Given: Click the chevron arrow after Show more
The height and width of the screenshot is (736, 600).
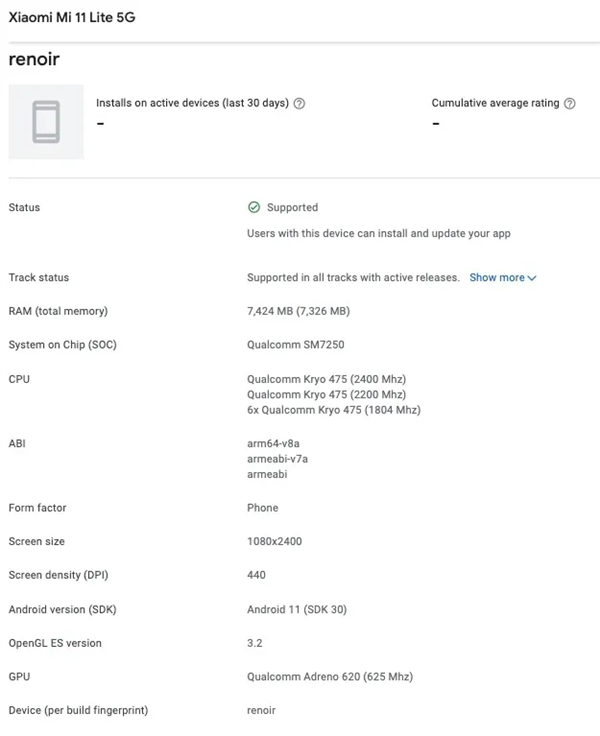Looking at the screenshot, I should click(x=532, y=278).
